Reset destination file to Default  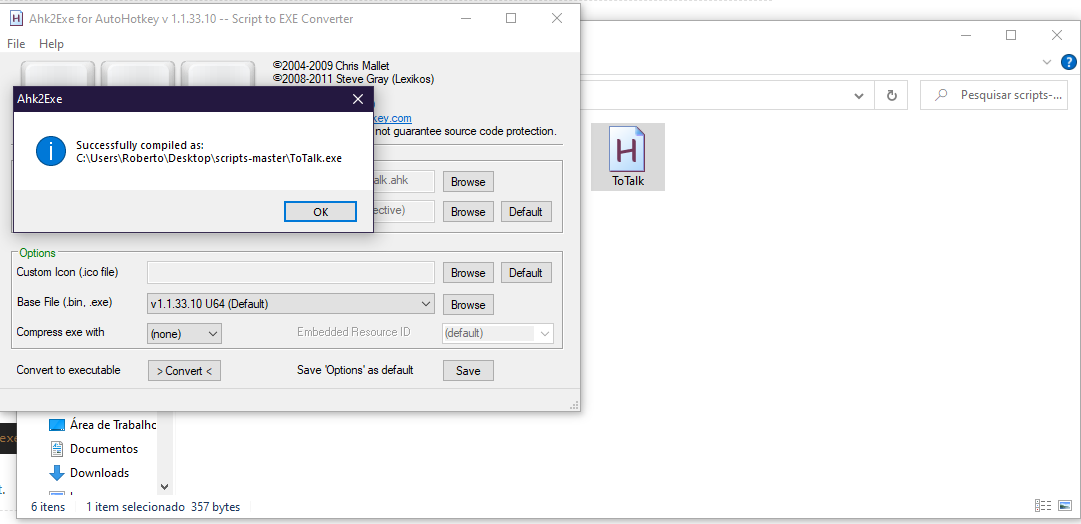click(x=526, y=212)
